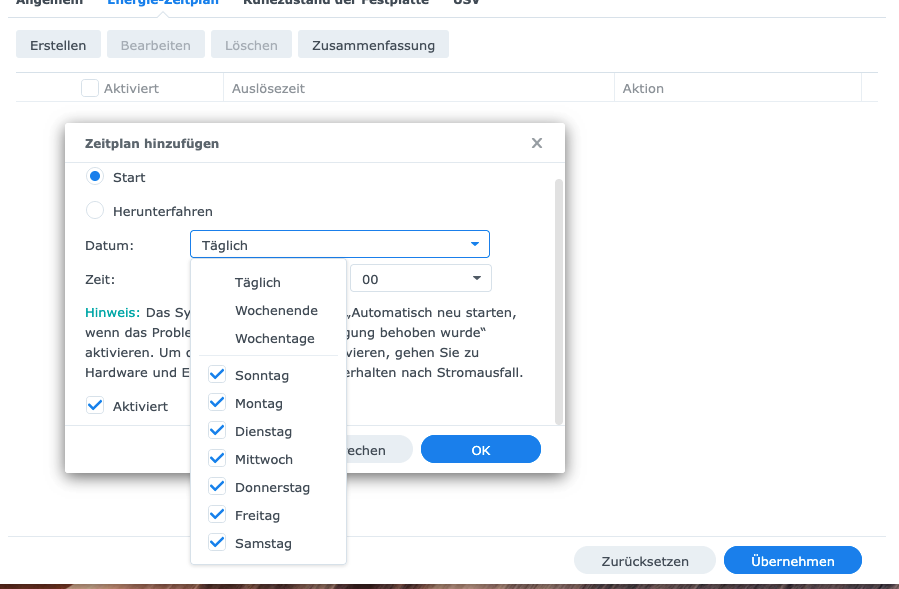Click the Auslösezeit column header
The image size is (899, 589).
[x=419, y=88]
